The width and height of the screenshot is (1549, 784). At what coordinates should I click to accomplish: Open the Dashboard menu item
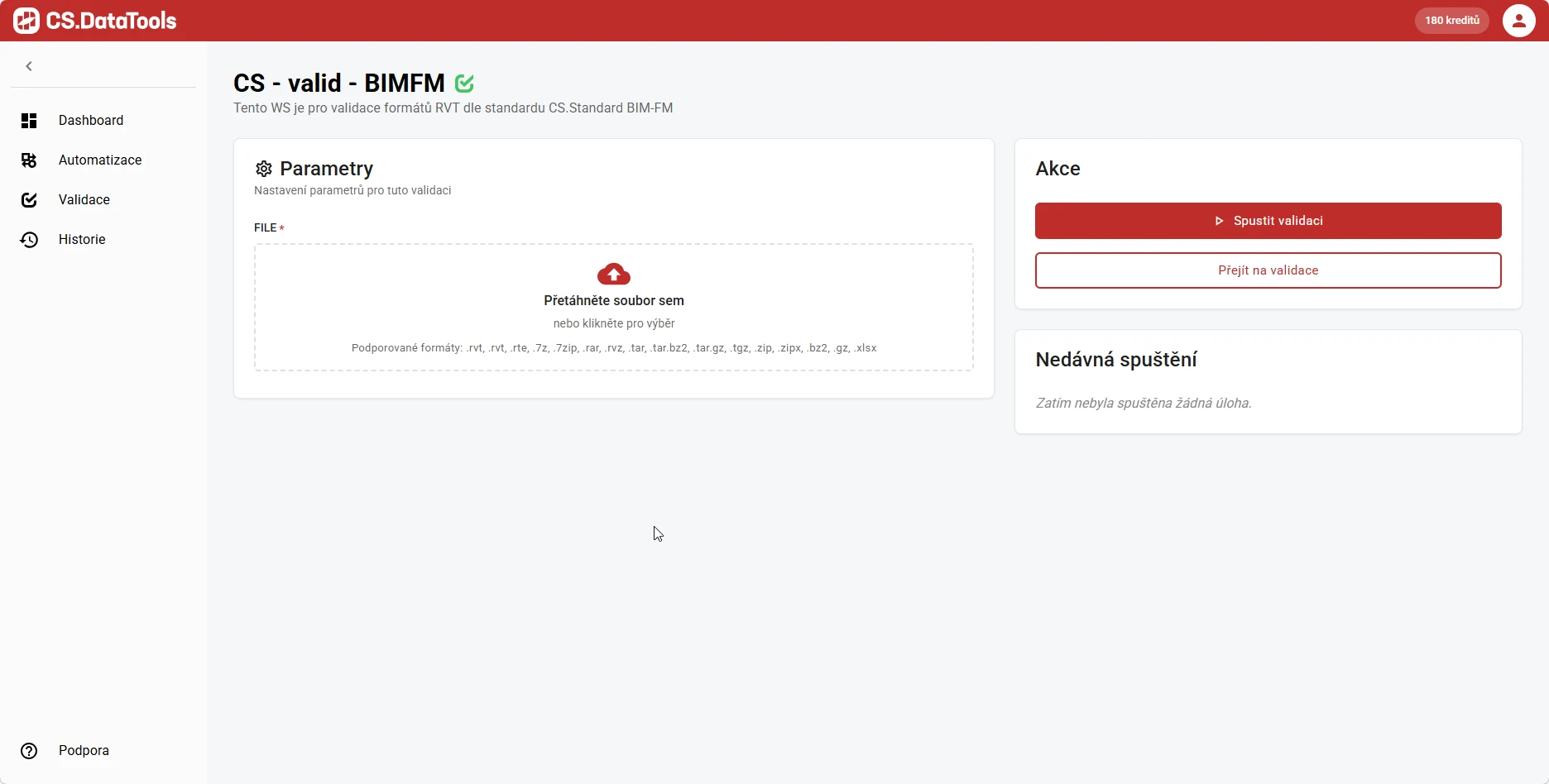[x=103, y=121]
